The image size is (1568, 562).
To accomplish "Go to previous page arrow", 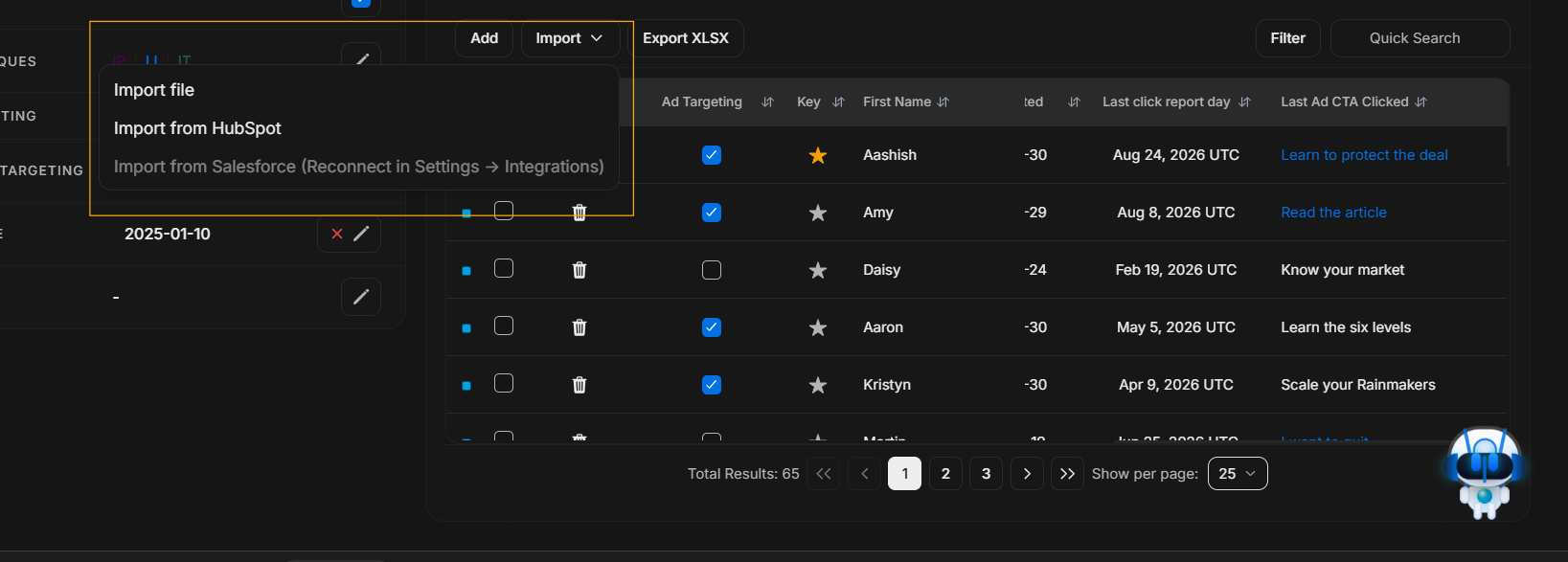I will click(865, 474).
